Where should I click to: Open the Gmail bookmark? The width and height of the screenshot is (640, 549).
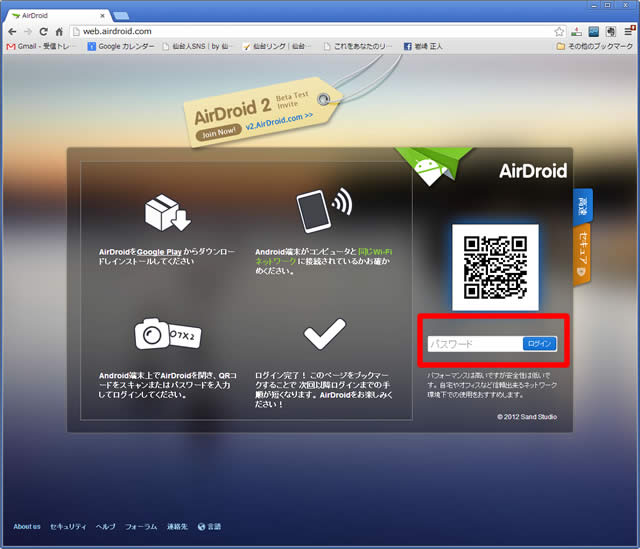(x=40, y=46)
